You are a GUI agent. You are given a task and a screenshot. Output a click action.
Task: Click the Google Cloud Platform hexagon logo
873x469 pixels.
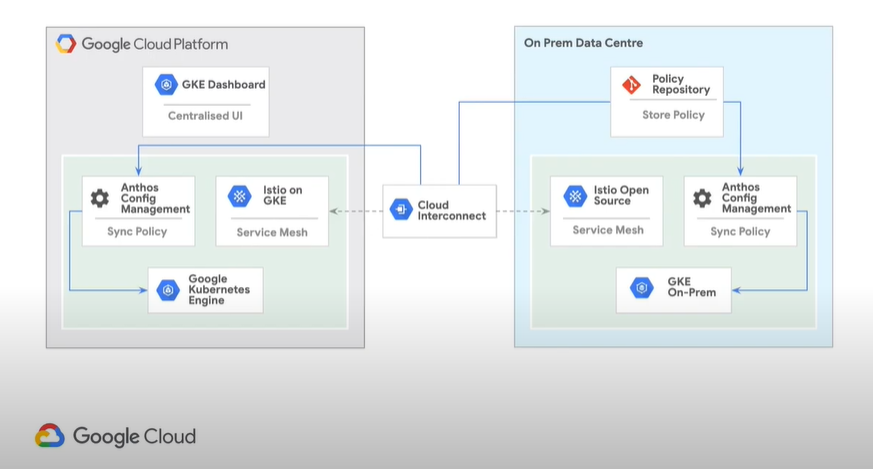point(66,44)
